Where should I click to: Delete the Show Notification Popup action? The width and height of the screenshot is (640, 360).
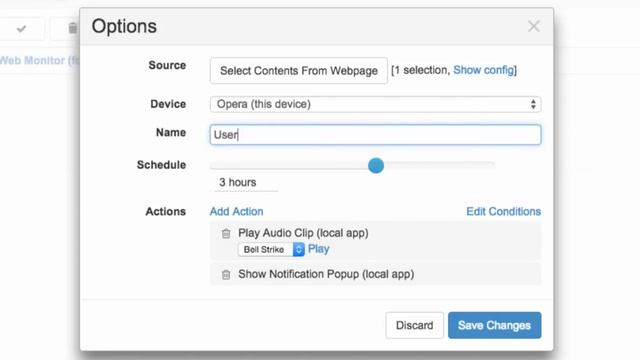pyautogui.click(x=226, y=275)
